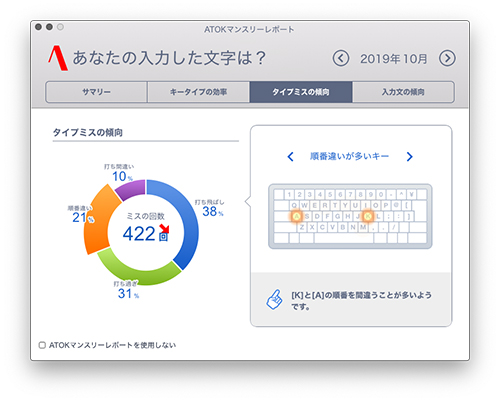
Task: Show next key tendency with right chevron
Action: [x=410, y=156]
